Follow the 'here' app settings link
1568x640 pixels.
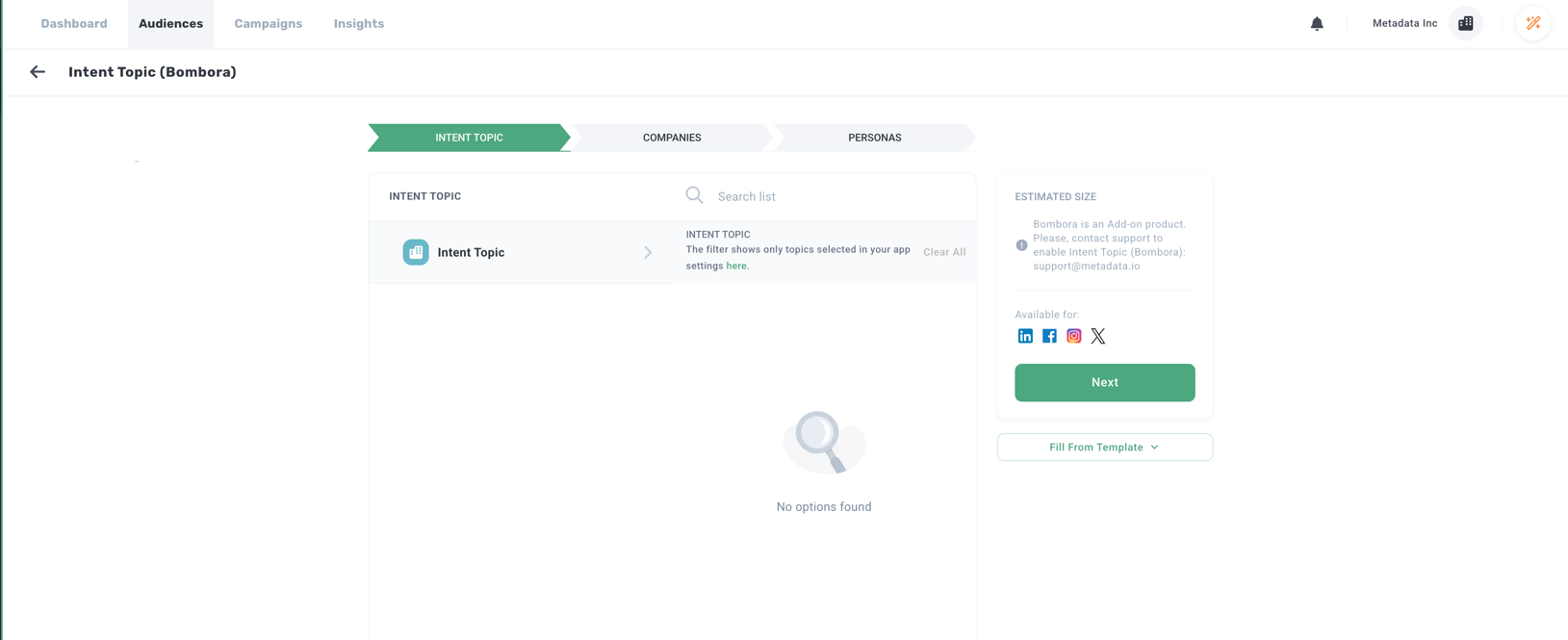pos(736,266)
